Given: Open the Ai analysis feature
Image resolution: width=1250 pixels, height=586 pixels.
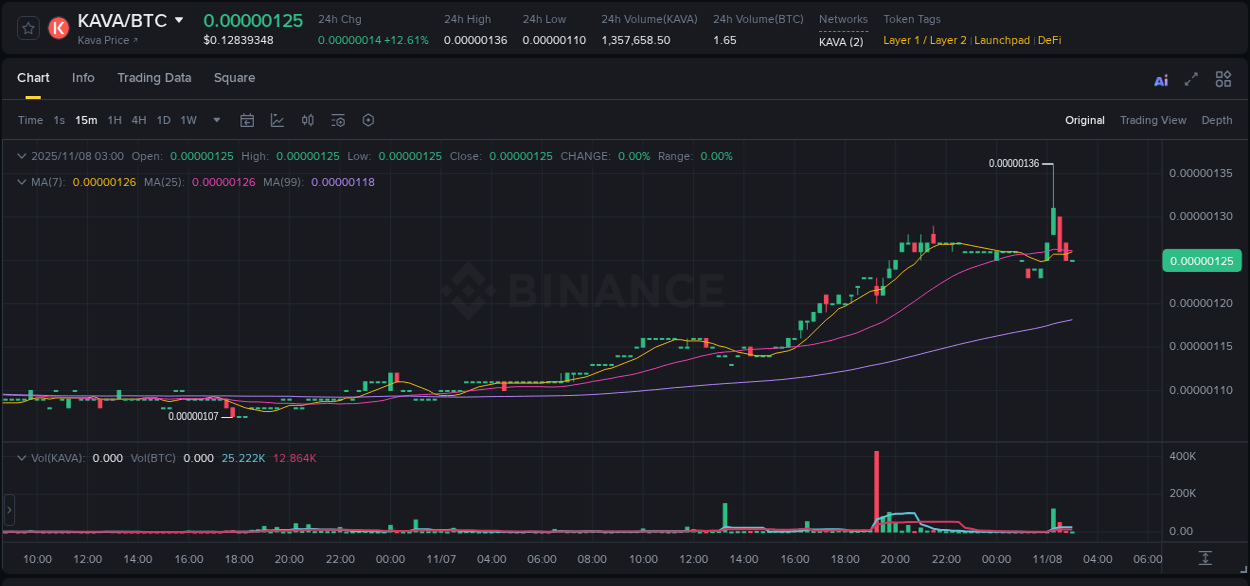Looking at the screenshot, I should [1161, 79].
